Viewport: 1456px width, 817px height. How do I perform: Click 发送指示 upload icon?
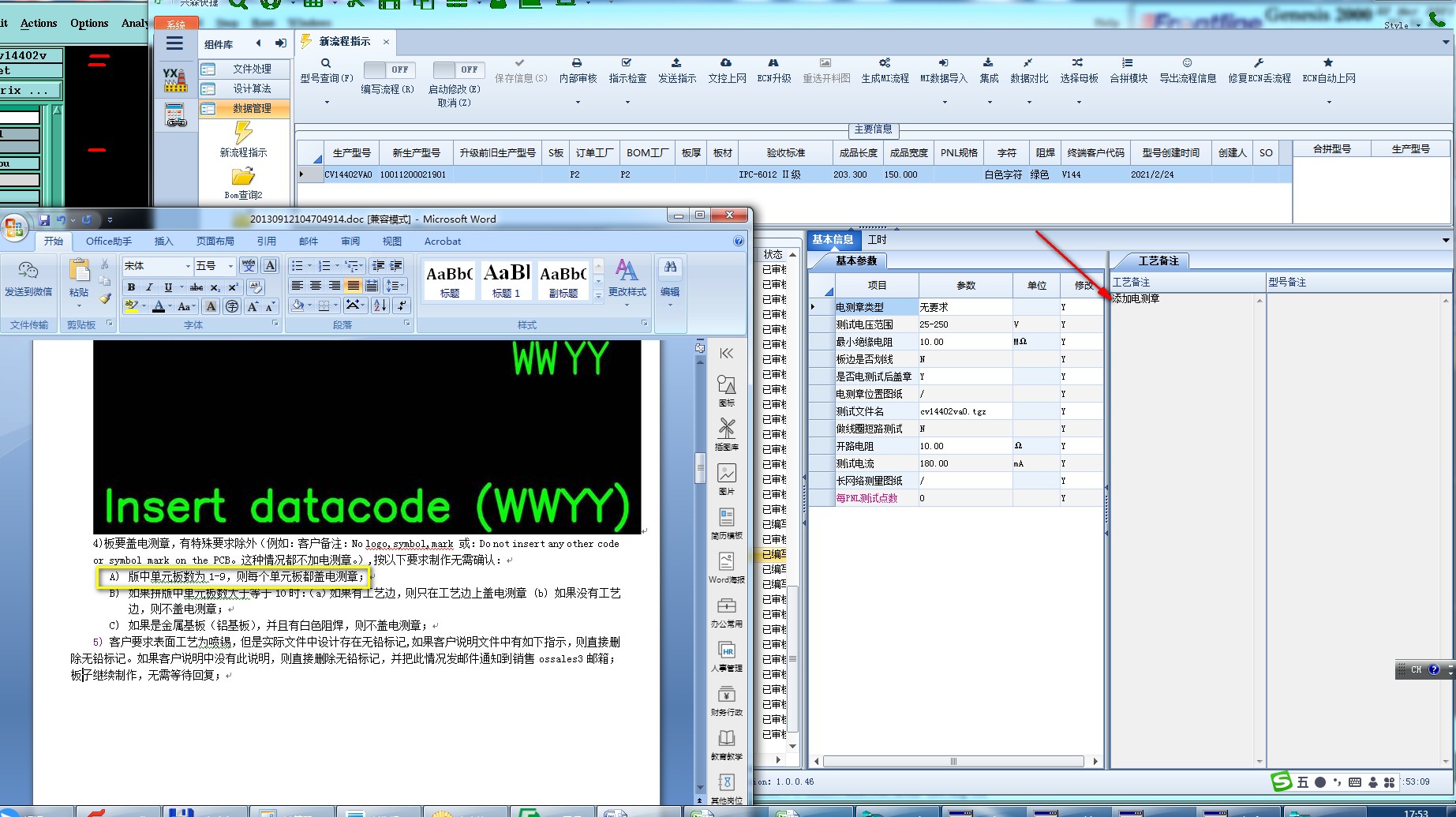click(x=676, y=63)
